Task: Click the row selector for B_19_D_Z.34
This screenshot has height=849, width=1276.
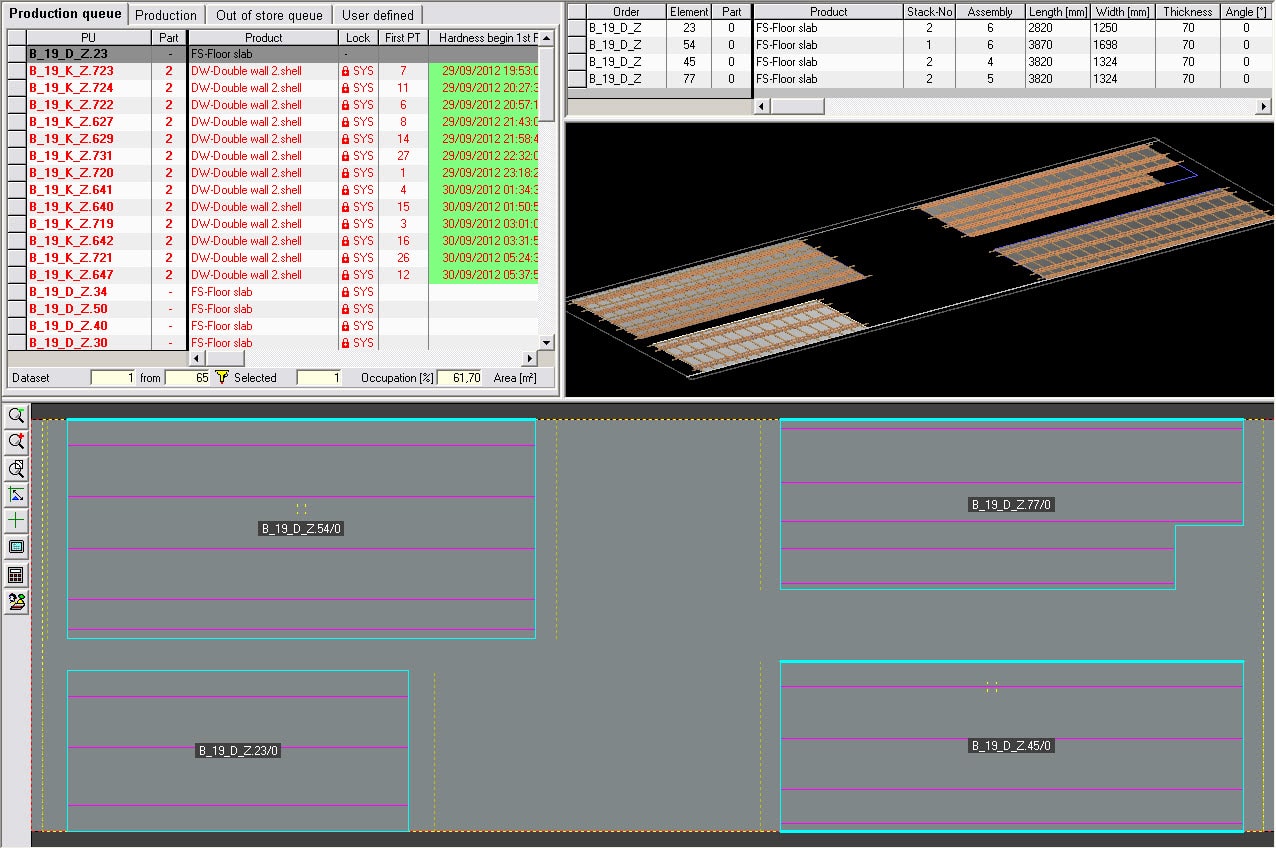Action: [16, 292]
